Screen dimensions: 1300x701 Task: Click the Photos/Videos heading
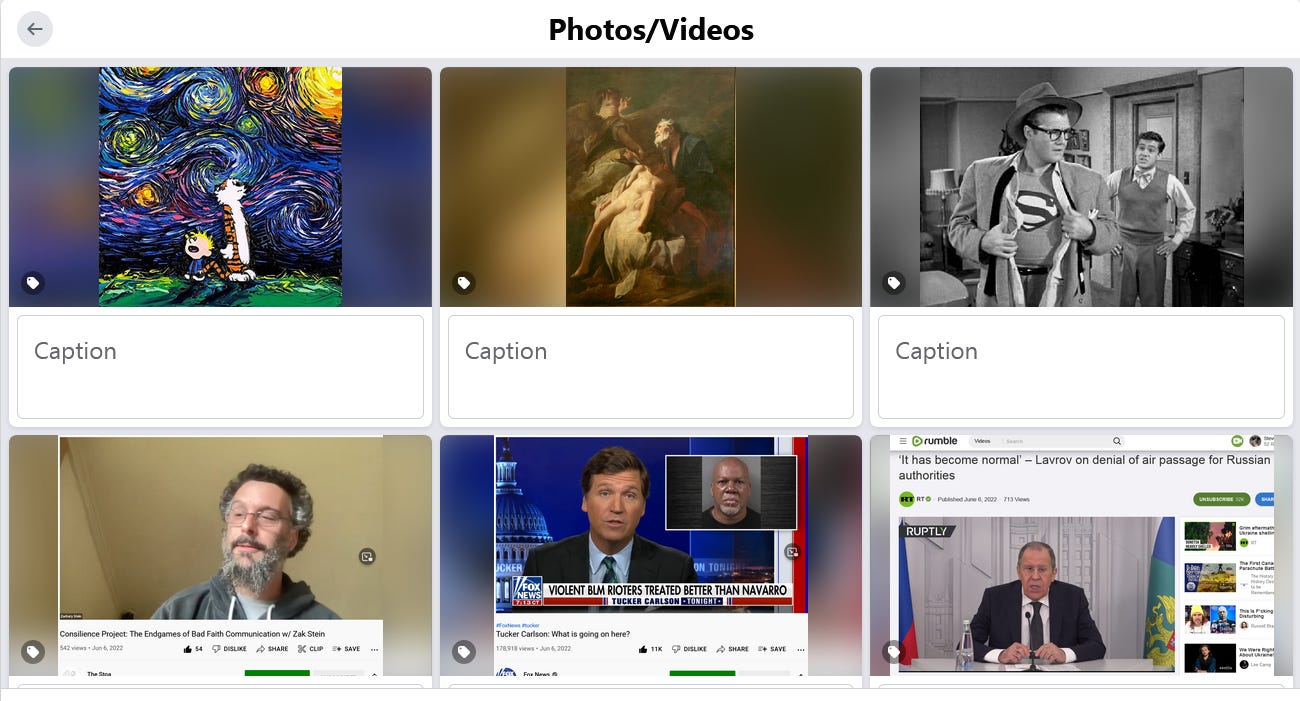(651, 30)
